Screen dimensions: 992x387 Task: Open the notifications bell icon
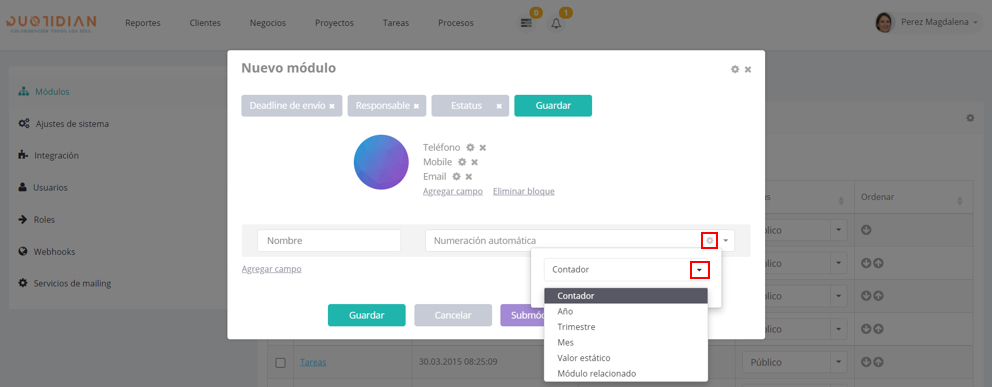coord(556,23)
